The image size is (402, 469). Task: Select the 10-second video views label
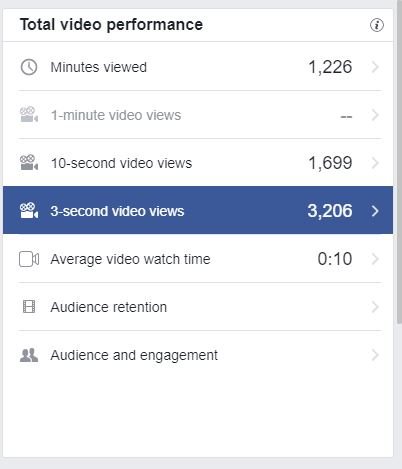coord(121,163)
